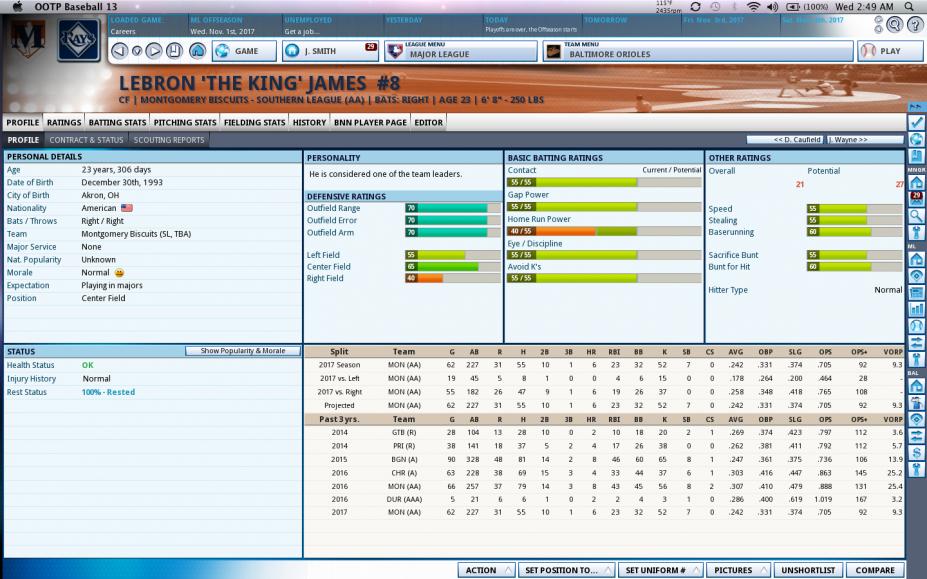The width and height of the screenshot is (927, 579).
Task: Click the PLAY button with baseball
Action: pyautogui.click(x=890, y=51)
